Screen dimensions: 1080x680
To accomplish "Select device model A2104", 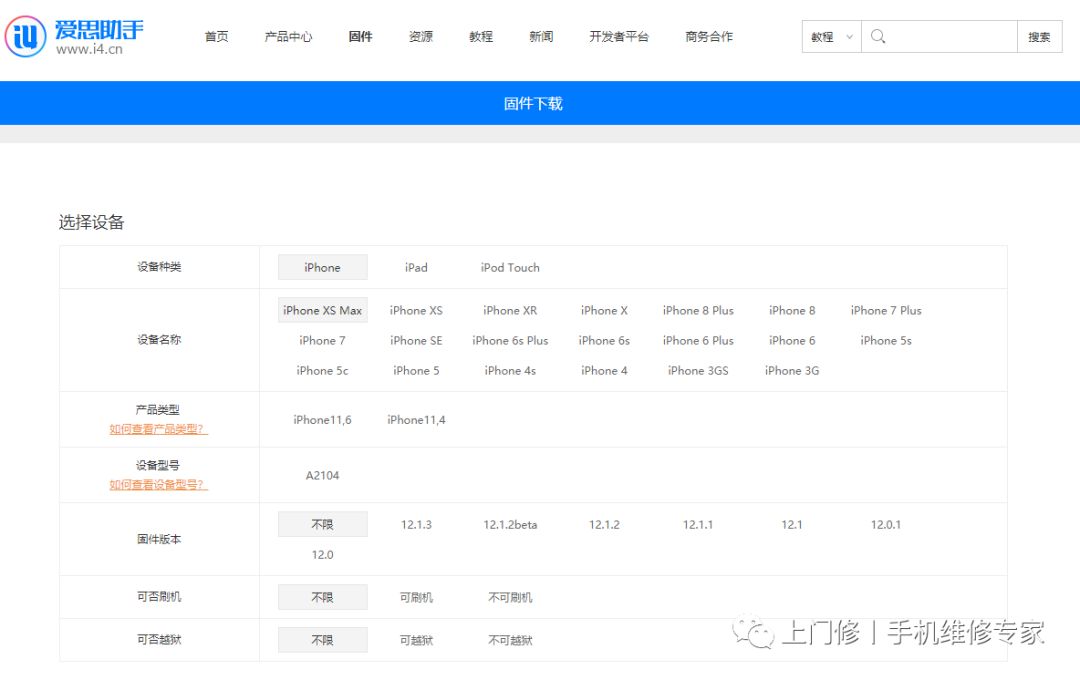I will coord(322,475).
